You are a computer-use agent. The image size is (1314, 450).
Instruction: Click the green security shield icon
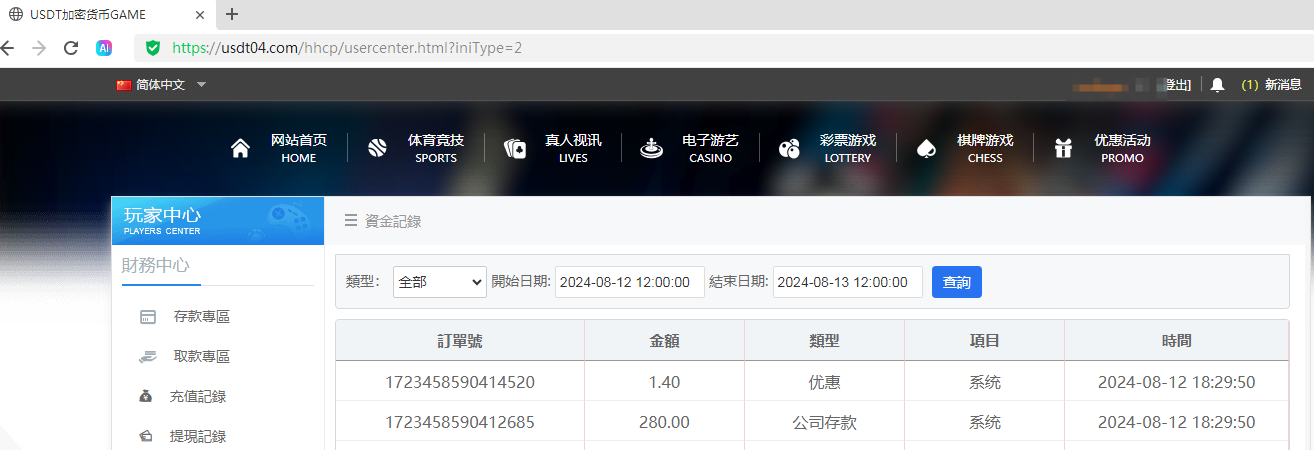152,47
